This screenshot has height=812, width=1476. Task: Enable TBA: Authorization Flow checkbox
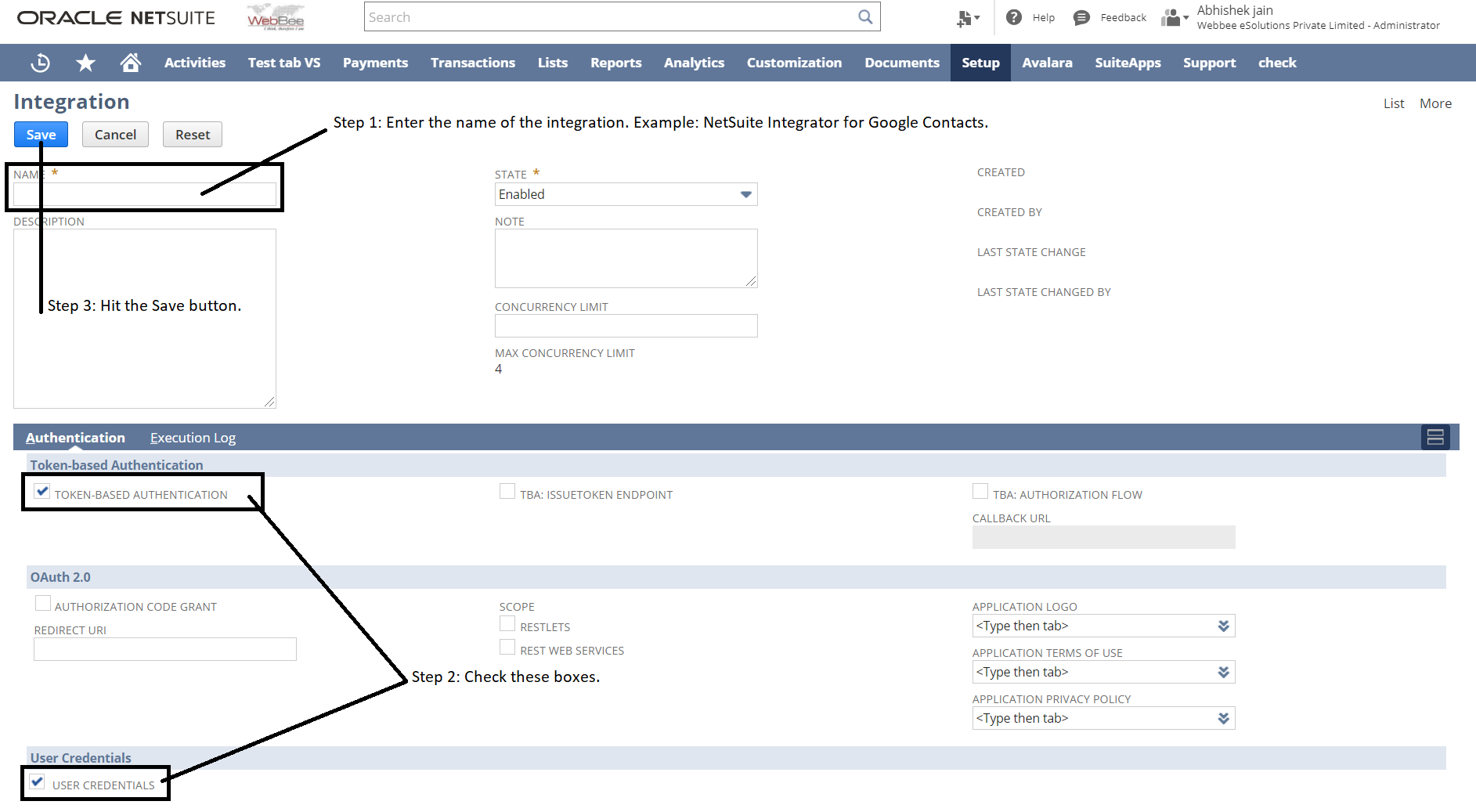(980, 492)
